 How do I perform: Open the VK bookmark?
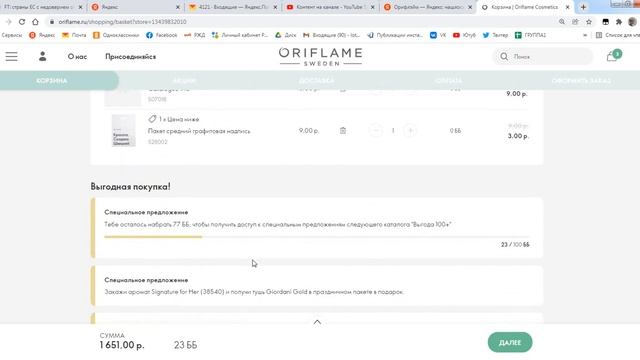(x=438, y=35)
